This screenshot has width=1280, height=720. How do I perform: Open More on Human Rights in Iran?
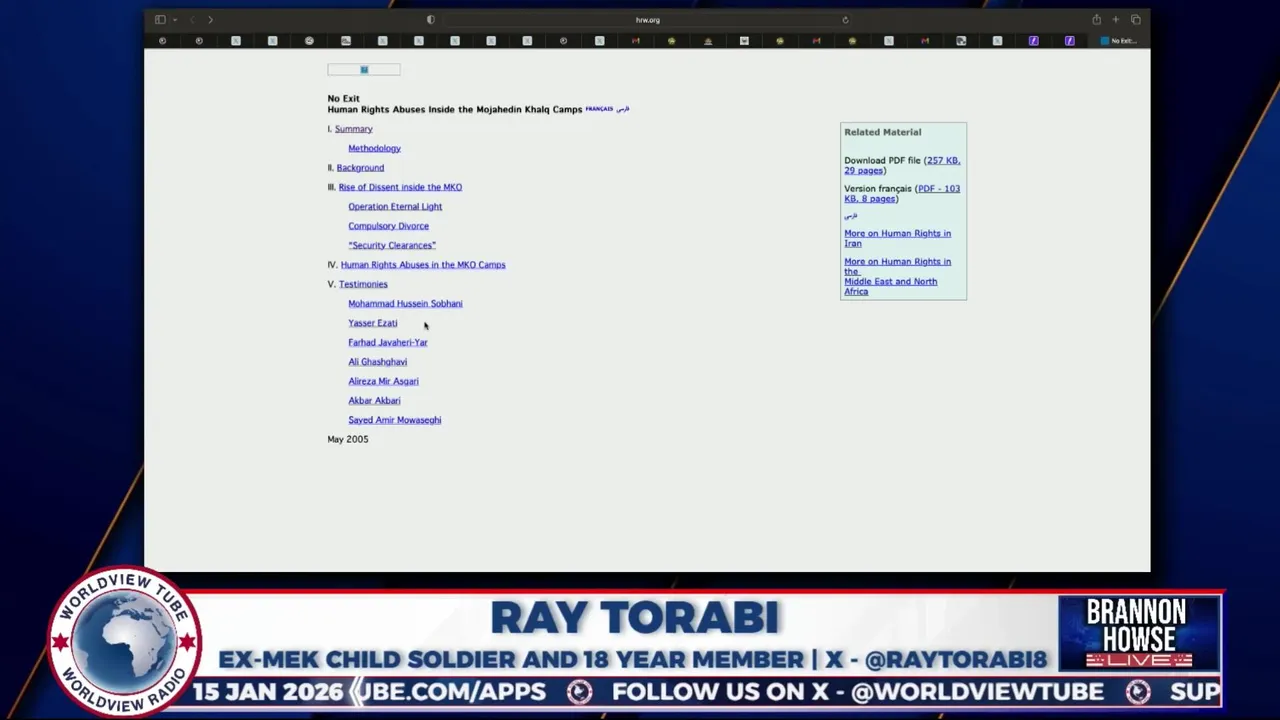coord(897,238)
